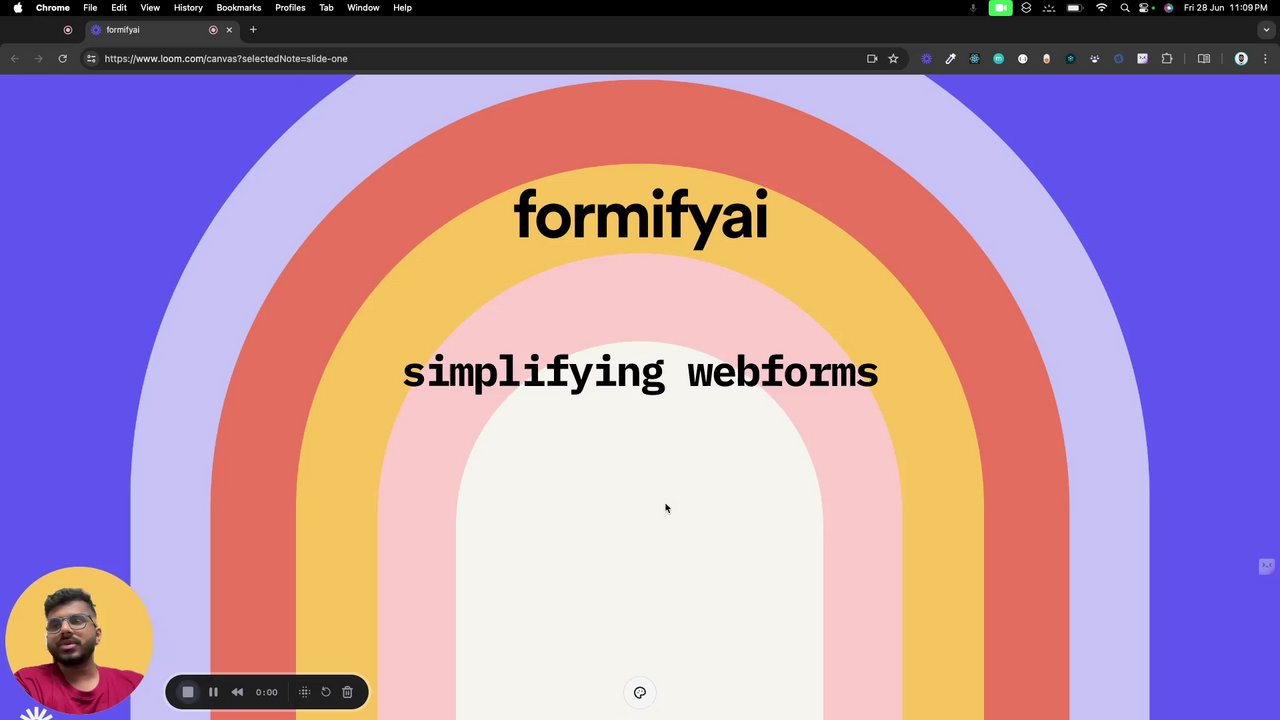Open Siri from the menu bar
The height and width of the screenshot is (720, 1280).
1169,8
